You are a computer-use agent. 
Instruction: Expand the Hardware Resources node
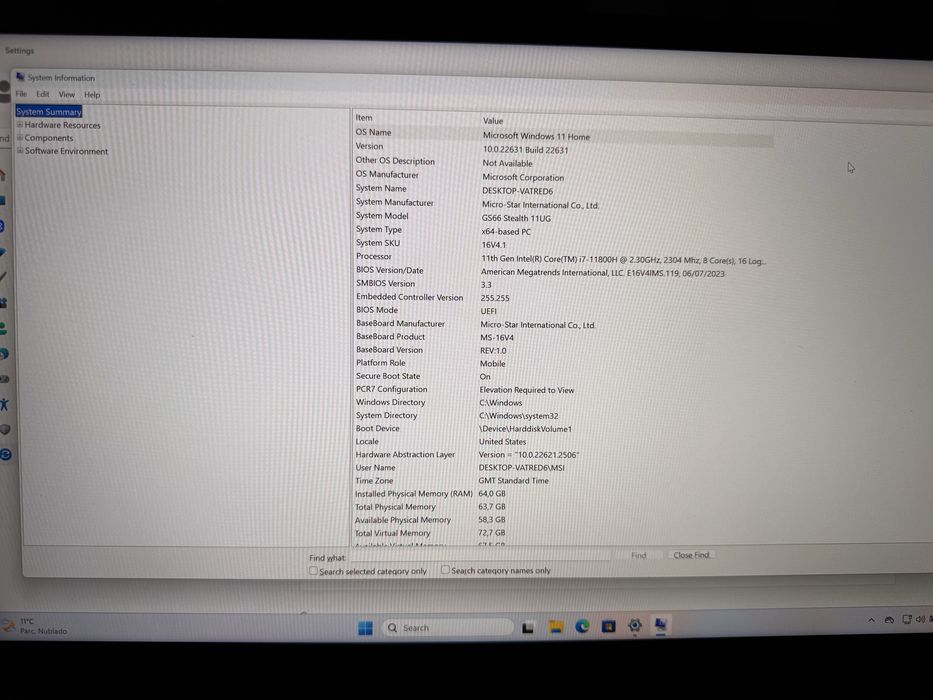coord(20,125)
